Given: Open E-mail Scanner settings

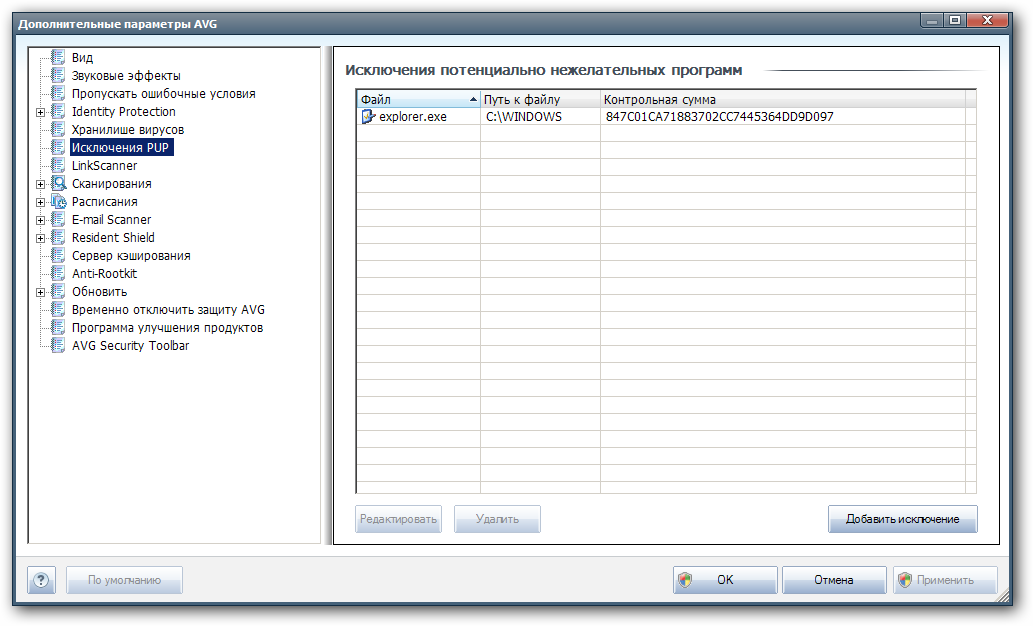Looking at the screenshot, I should click(x=111, y=219).
